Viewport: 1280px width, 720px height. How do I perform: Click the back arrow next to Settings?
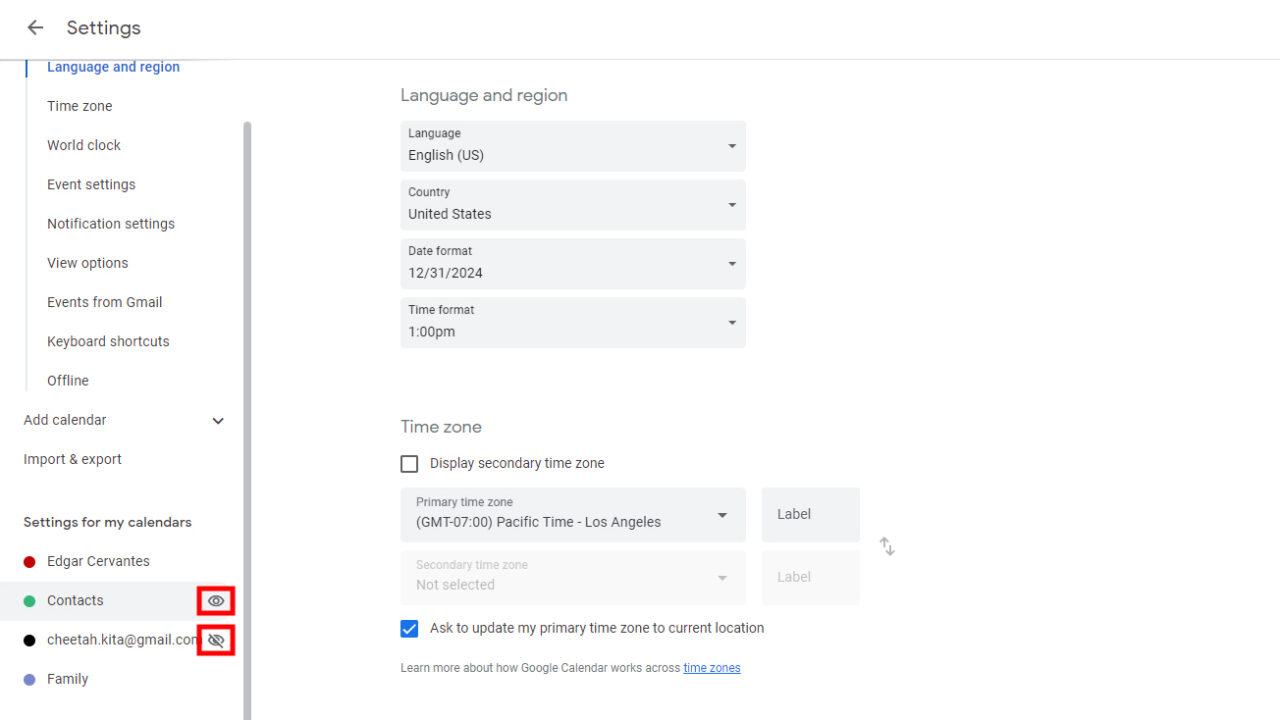[x=36, y=28]
